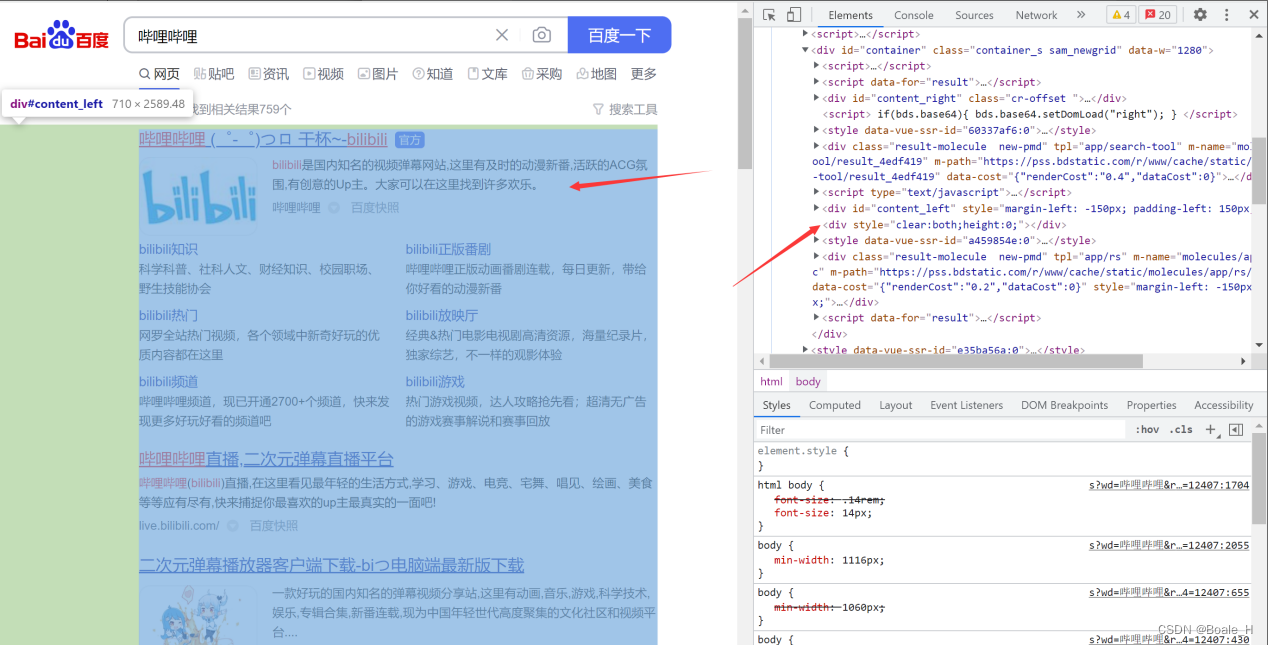Image resolution: width=1268 pixels, height=645 pixels.
Task: Collapse the div id="container" node
Action: [806, 50]
